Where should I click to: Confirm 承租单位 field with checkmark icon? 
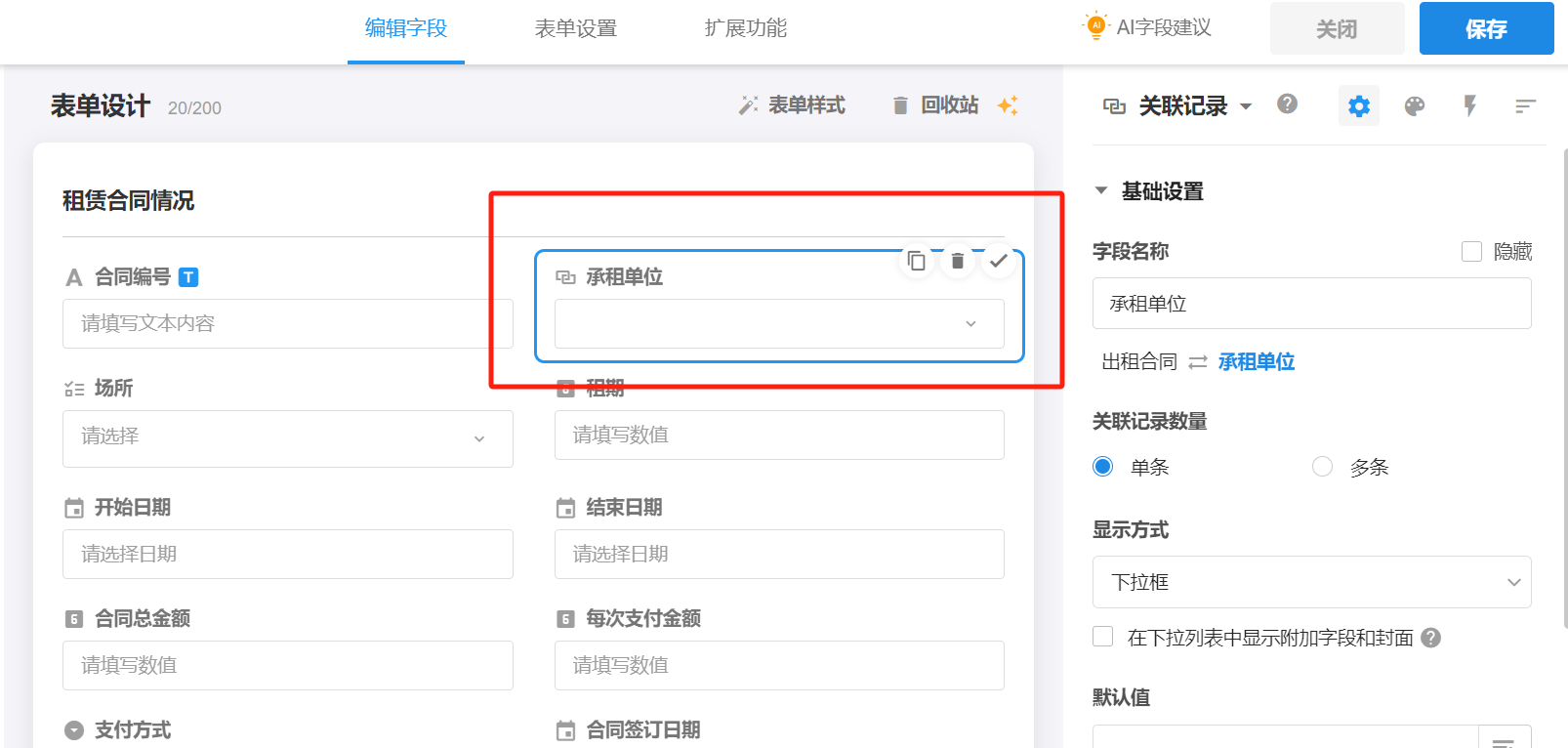click(998, 261)
